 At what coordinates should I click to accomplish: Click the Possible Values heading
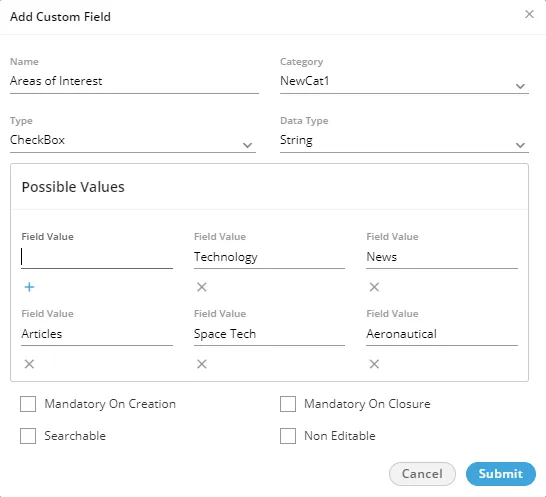73,187
